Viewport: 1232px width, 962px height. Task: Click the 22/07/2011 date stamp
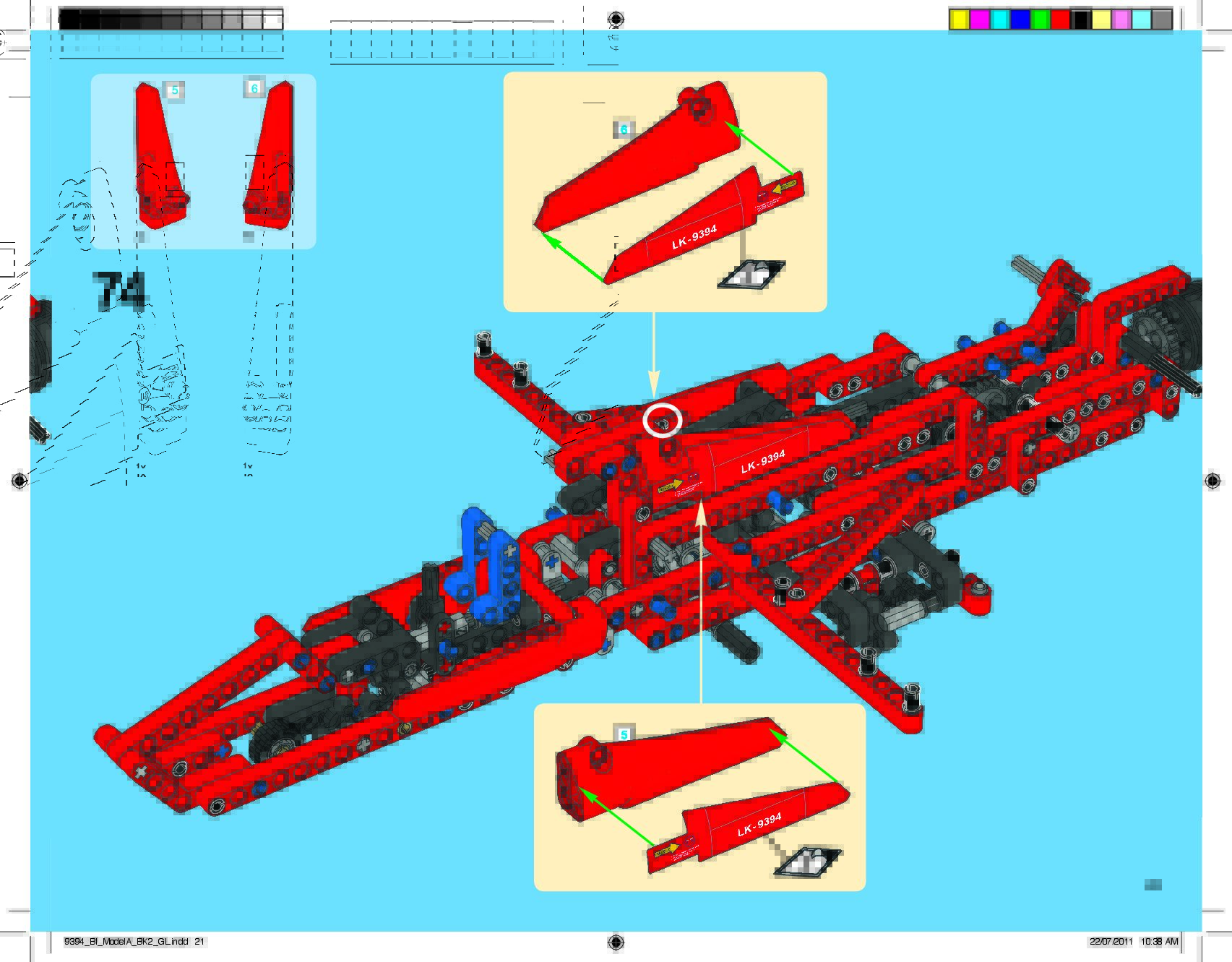tap(1111, 941)
